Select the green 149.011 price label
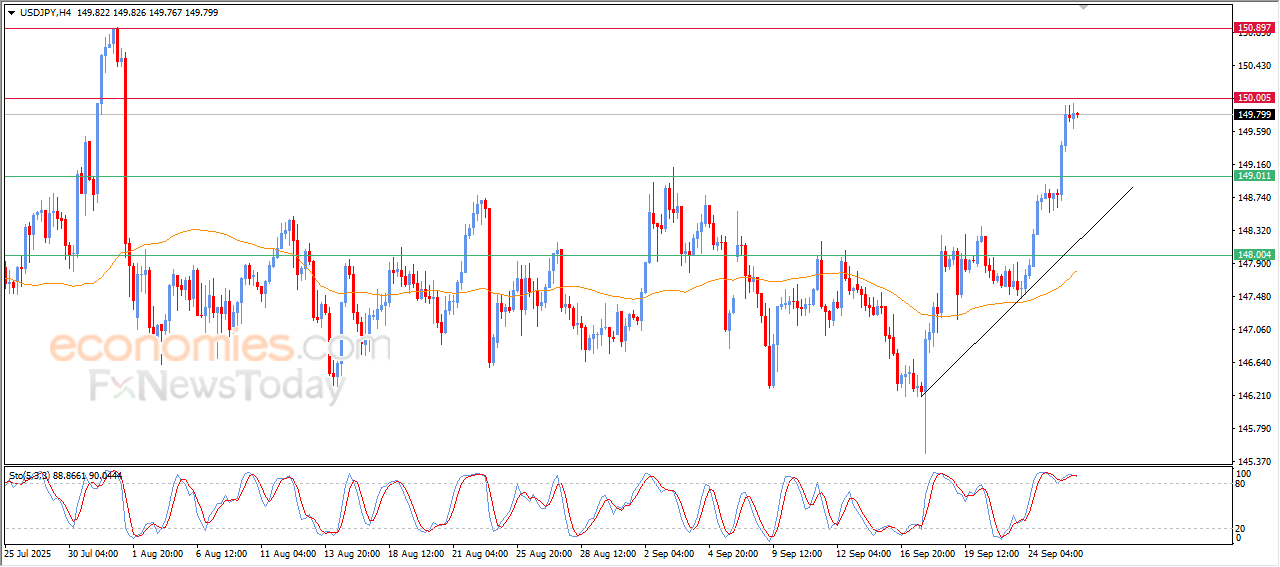The width and height of the screenshot is (1280, 567). [x=1254, y=176]
